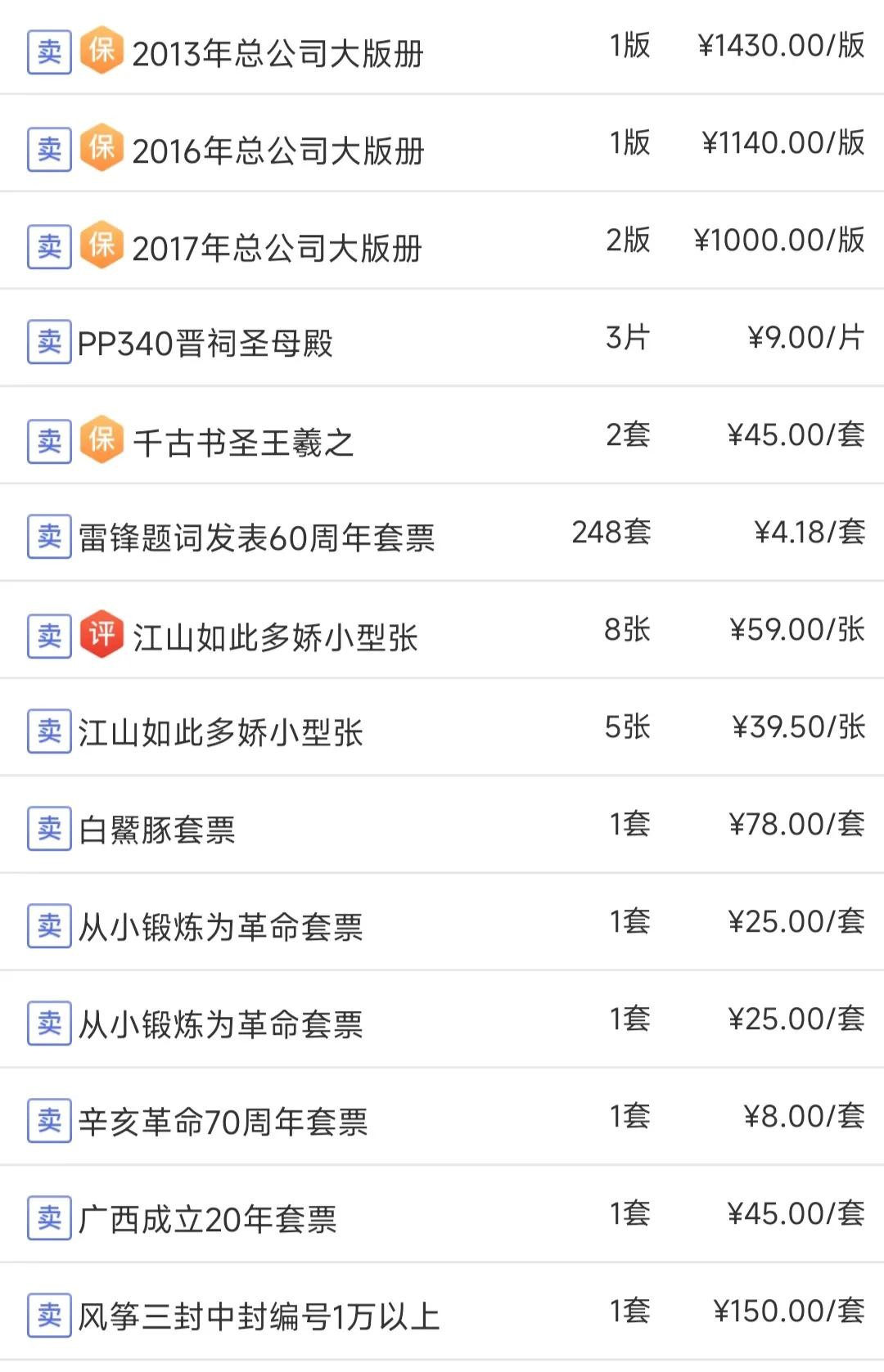884x1372 pixels.
Task: Click the 卖 icon next to 辛亥革命70周年套票
Action: click(49, 1121)
